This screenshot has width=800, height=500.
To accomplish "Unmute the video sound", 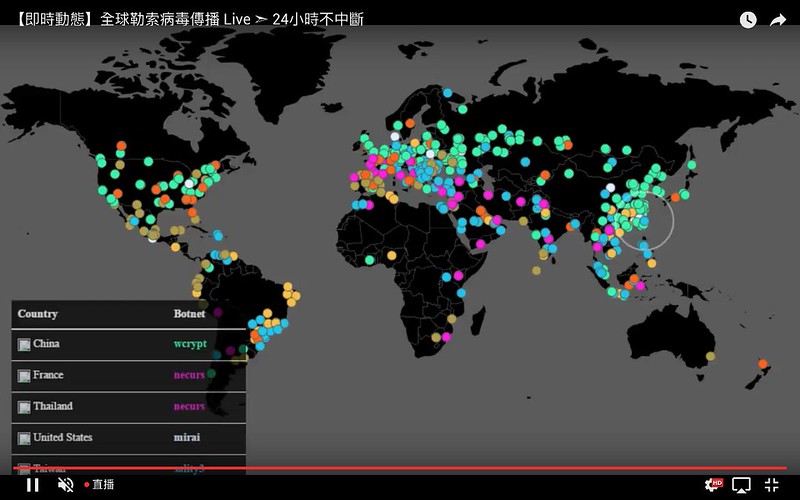I will click(x=65, y=485).
